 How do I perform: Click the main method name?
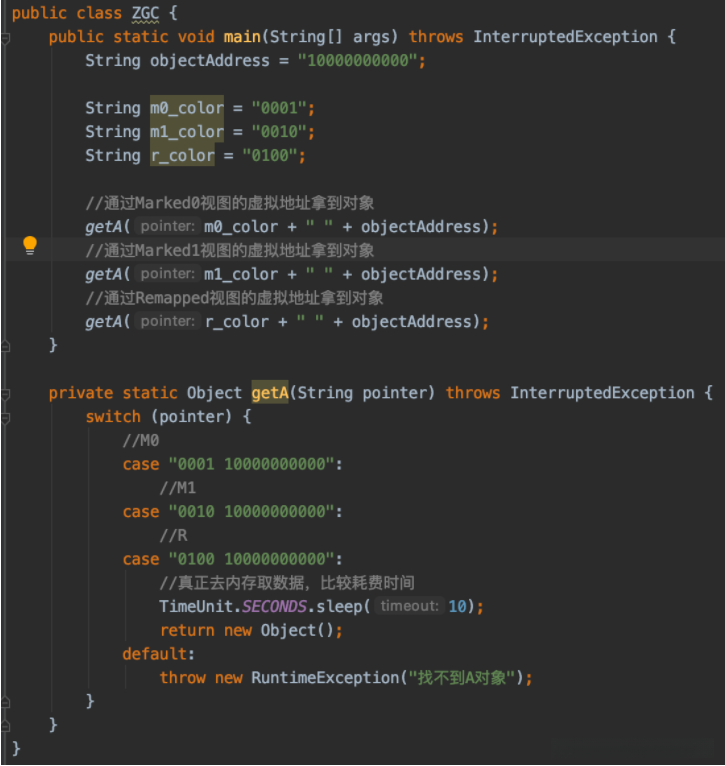(x=242, y=37)
